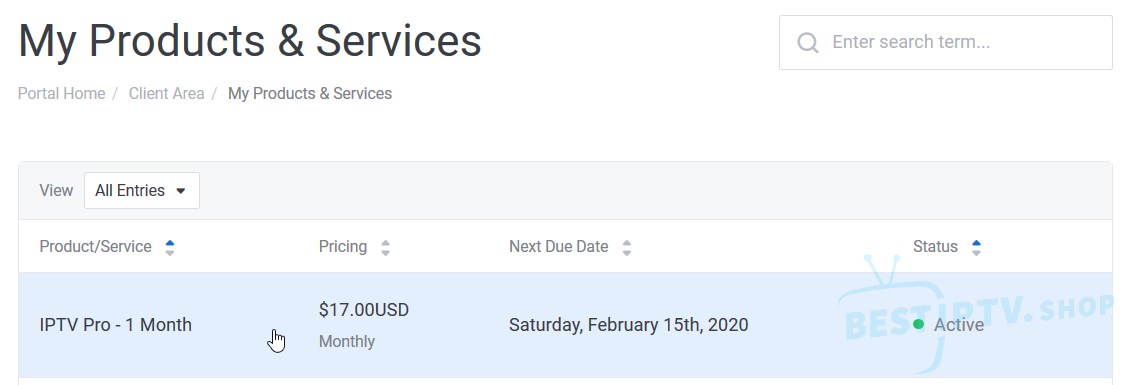Viewport: 1126px width, 385px height.
Task: Go to Portal Home breadcrumb
Action: click(x=62, y=93)
